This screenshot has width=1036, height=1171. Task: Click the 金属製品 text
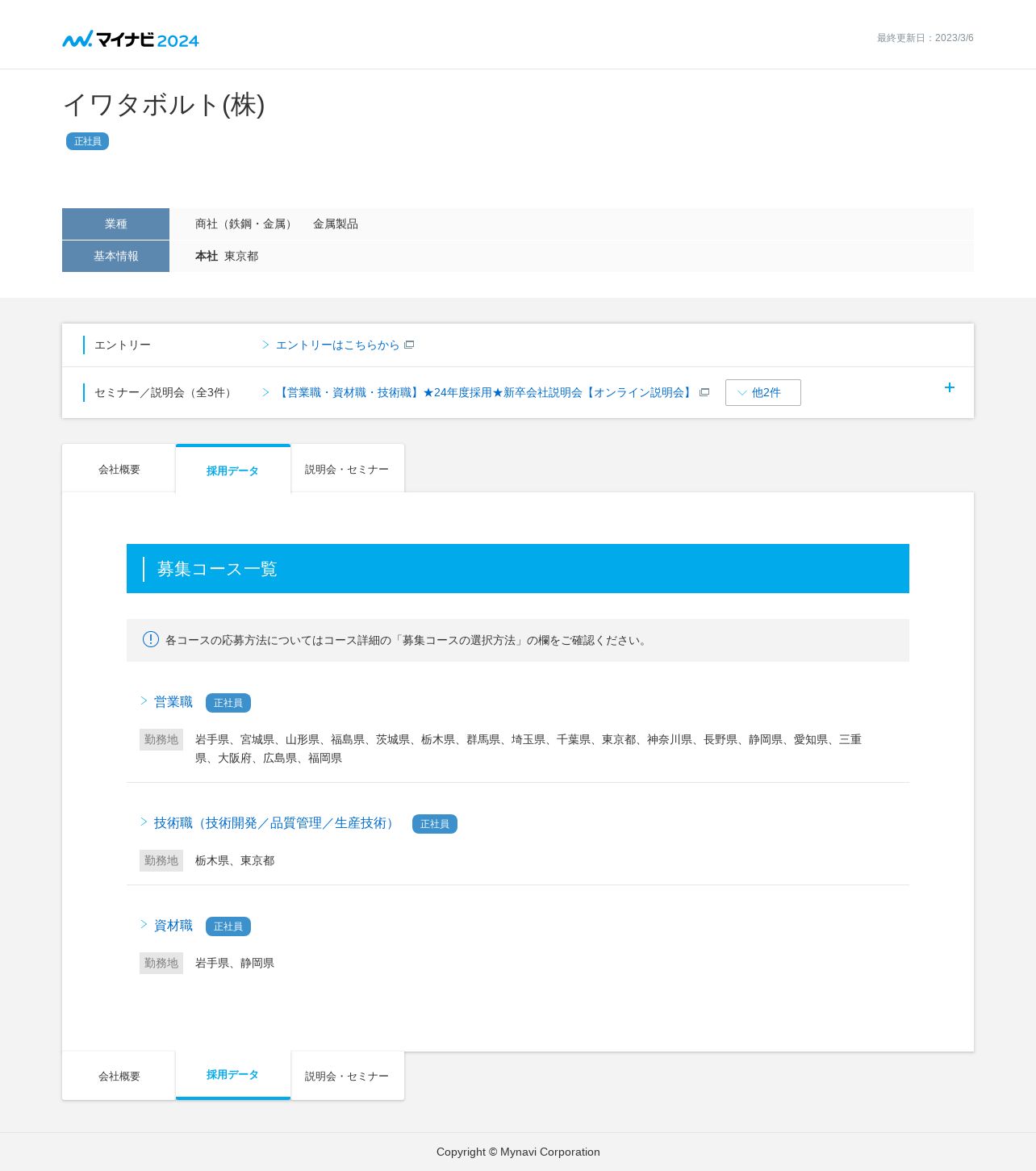pyautogui.click(x=336, y=224)
